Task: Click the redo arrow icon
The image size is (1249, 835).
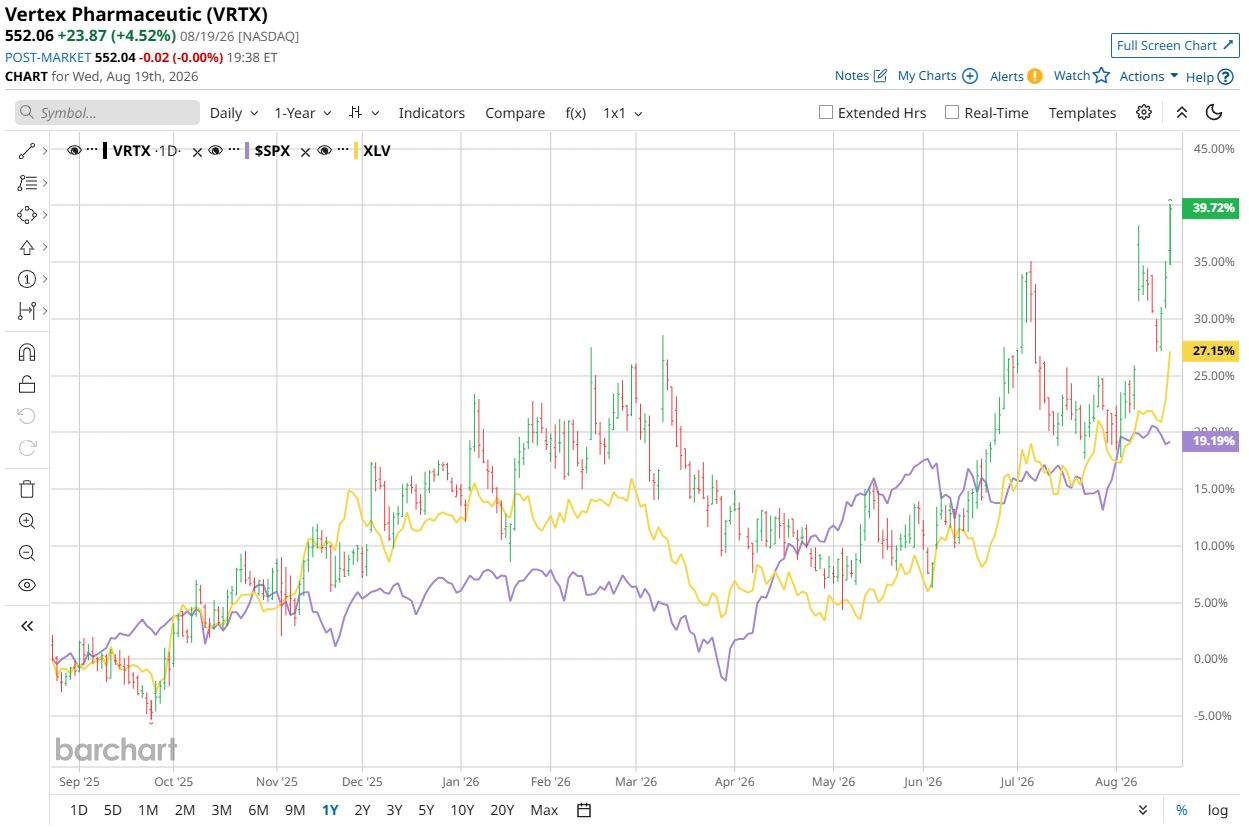Action: click(x=27, y=448)
